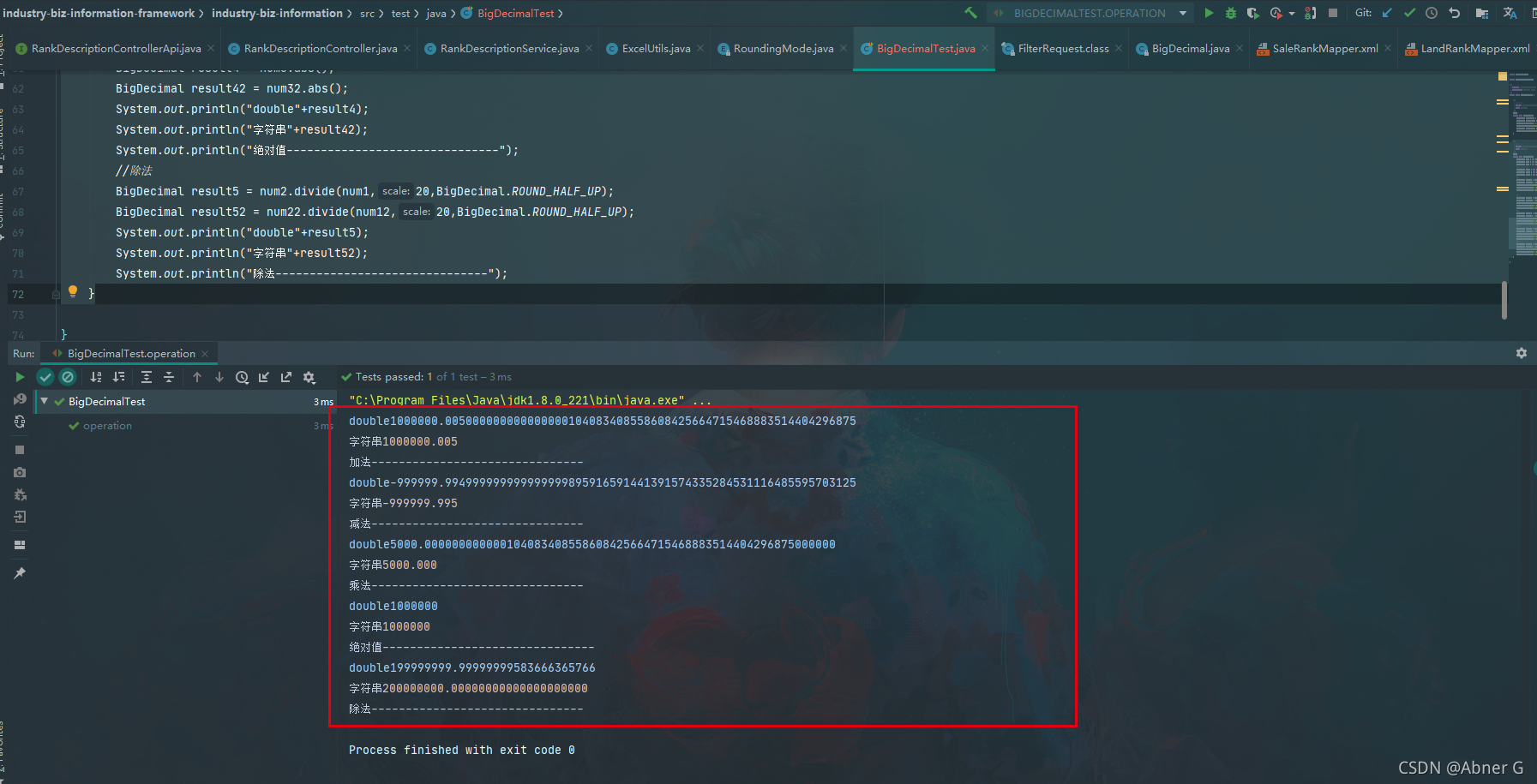The width and height of the screenshot is (1537, 784).
Task: Export test results icon
Action: 286,377
